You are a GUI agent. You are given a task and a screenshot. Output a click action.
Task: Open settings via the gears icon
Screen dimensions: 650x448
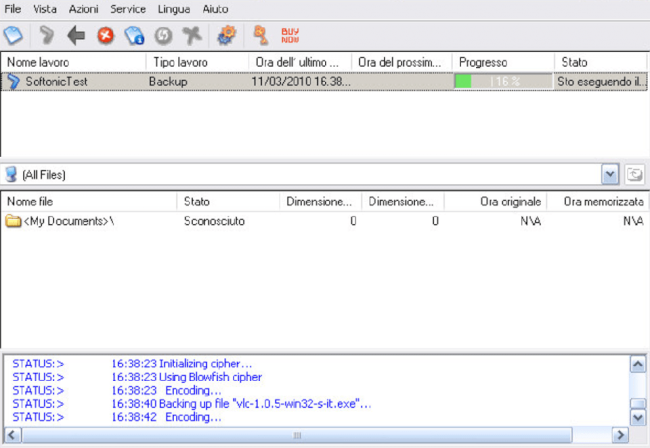(227, 35)
